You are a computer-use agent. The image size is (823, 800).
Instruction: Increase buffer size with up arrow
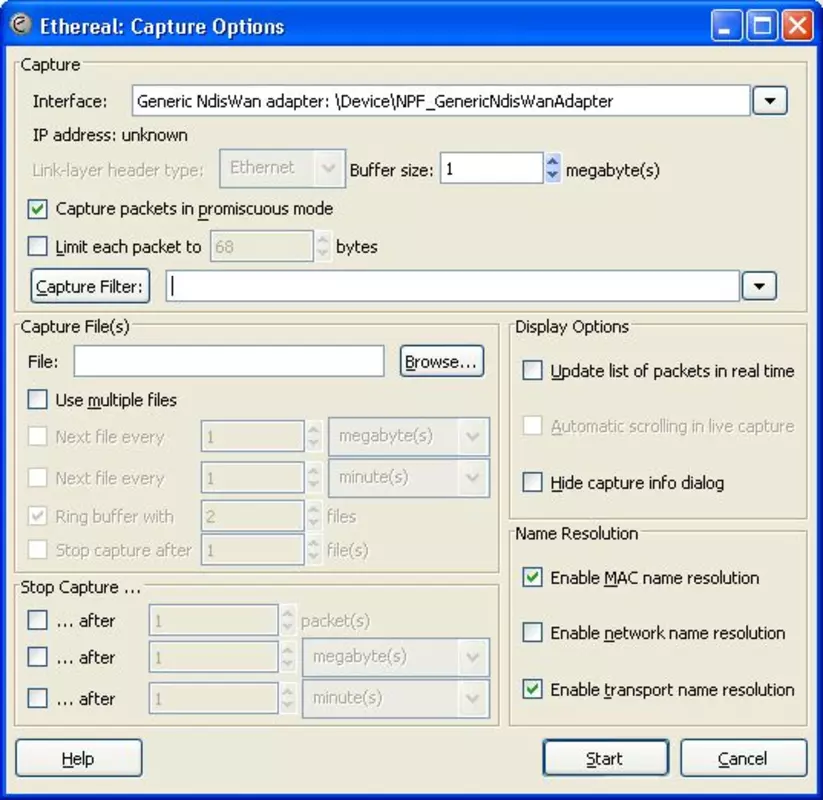[x=552, y=161]
